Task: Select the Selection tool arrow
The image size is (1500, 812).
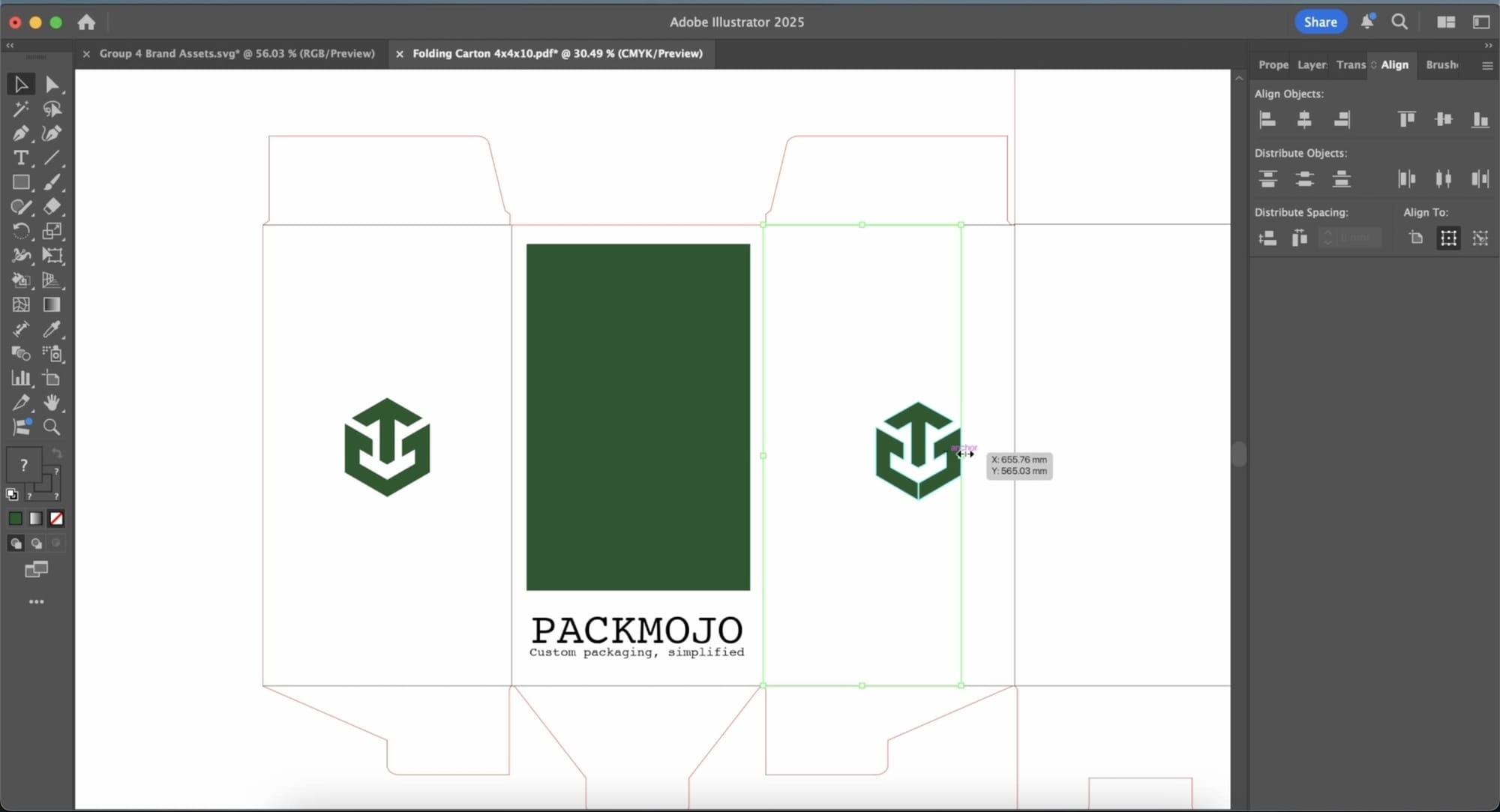Action: (x=21, y=85)
